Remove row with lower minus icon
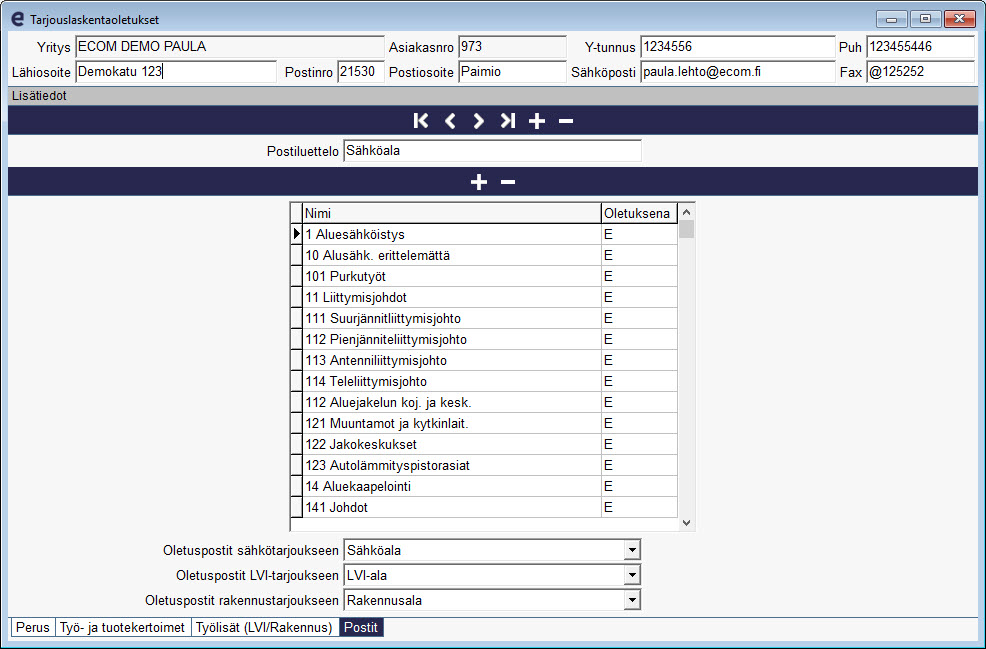Image resolution: width=986 pixels, height=649 pixels. [508, 182]
